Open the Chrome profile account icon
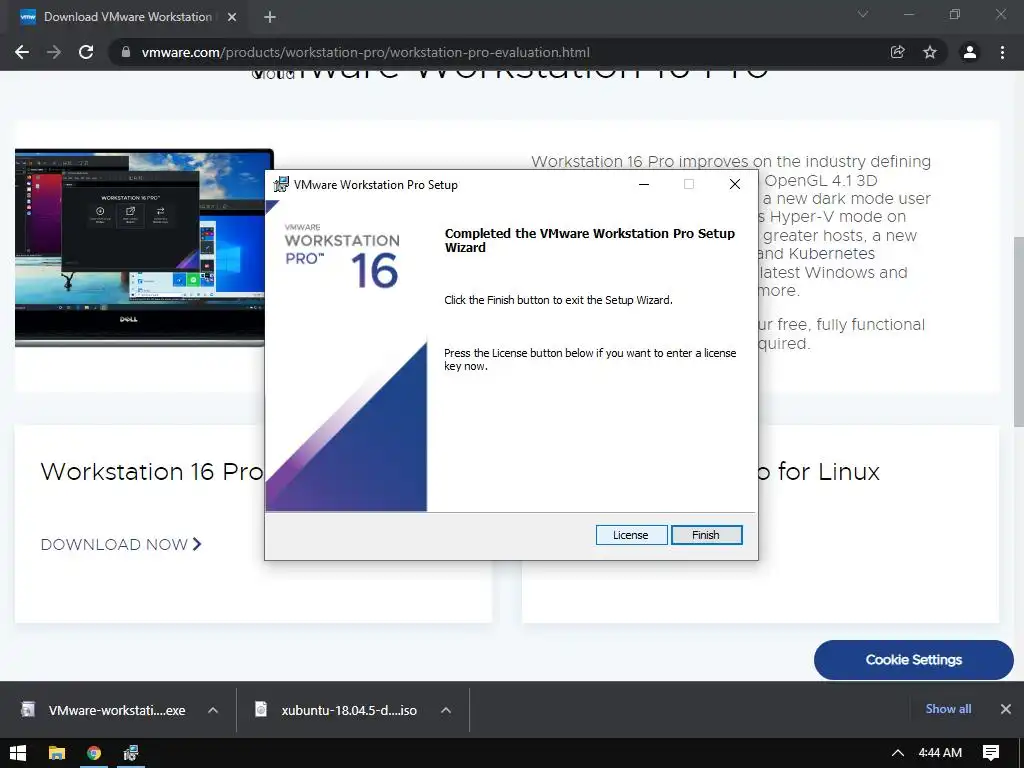 (970, 52)
